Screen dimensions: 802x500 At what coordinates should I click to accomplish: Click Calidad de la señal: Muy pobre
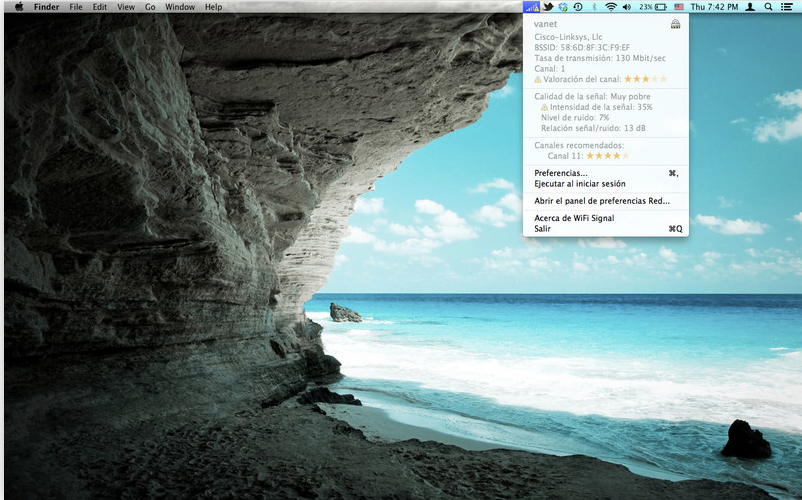pyautogui.click(x=592, y=96)
